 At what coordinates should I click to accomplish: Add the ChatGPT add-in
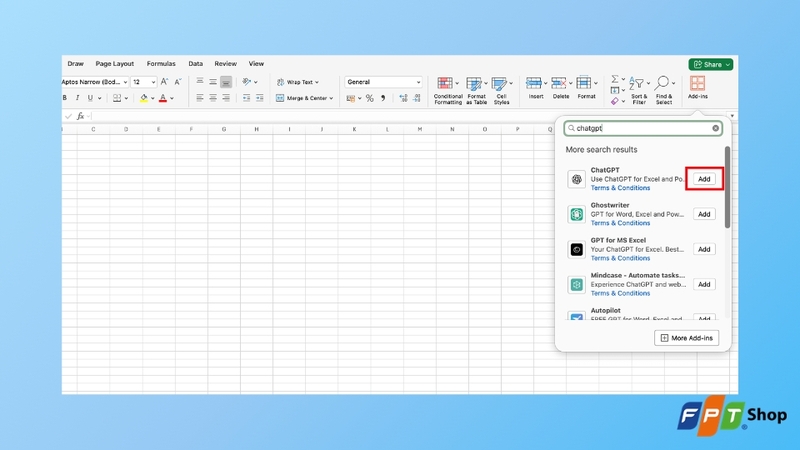pyautogui.click(x=704, y=179)
